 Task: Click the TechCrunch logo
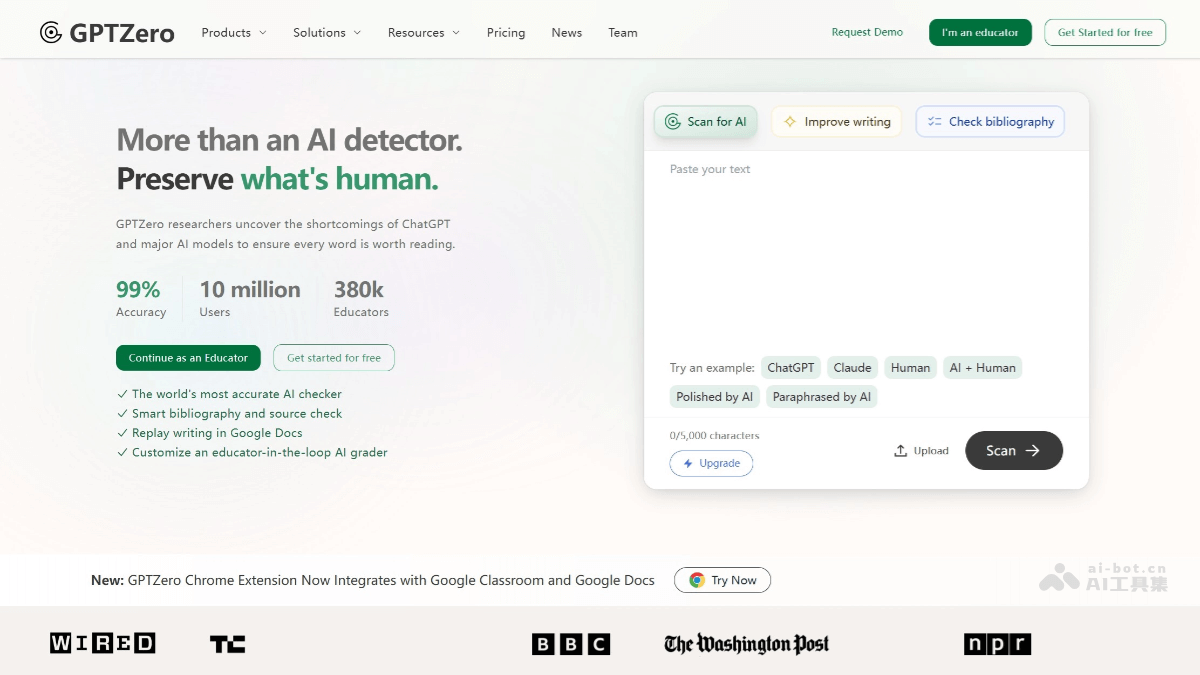click(227, 644)
